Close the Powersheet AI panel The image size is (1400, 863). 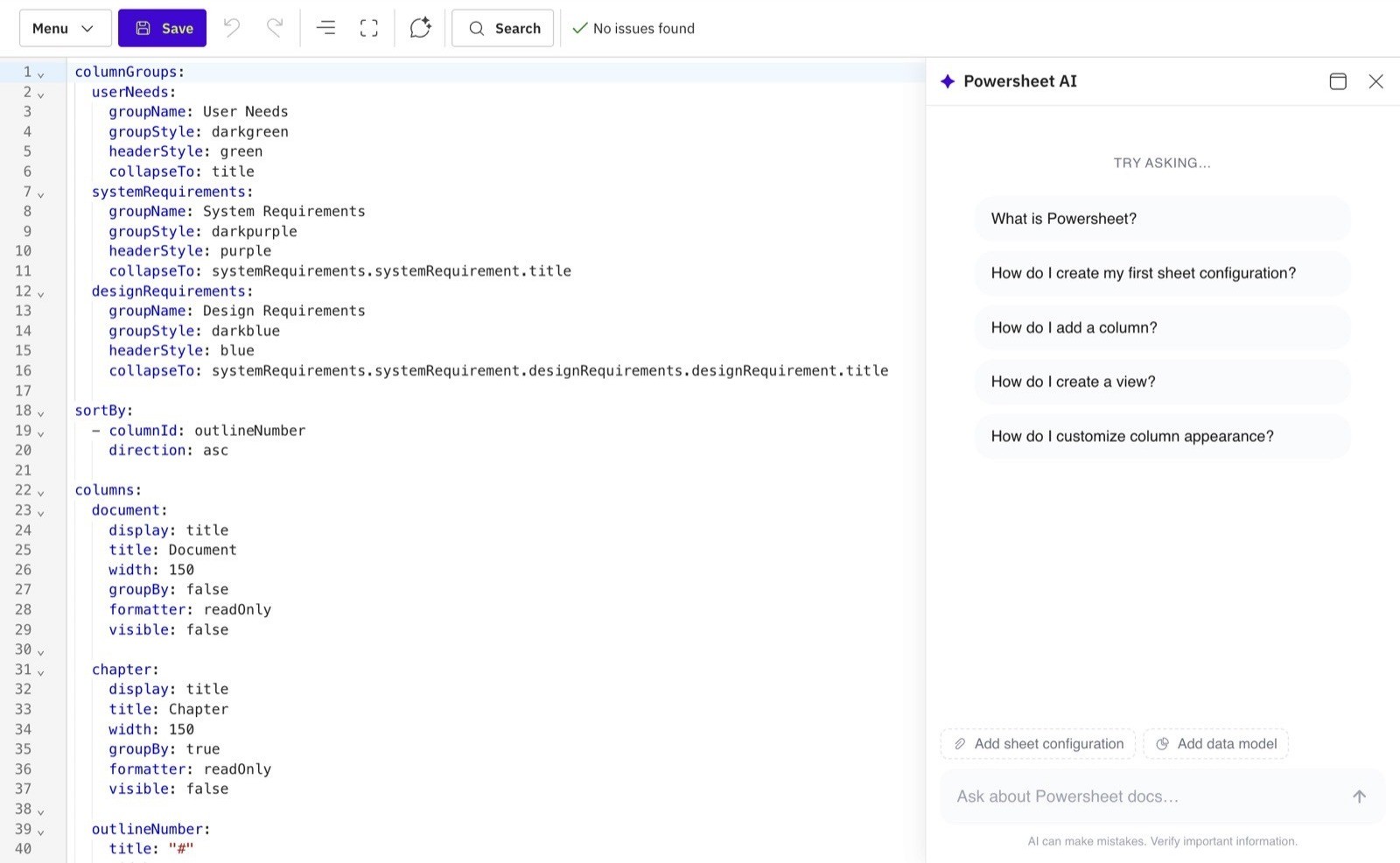1376,81
